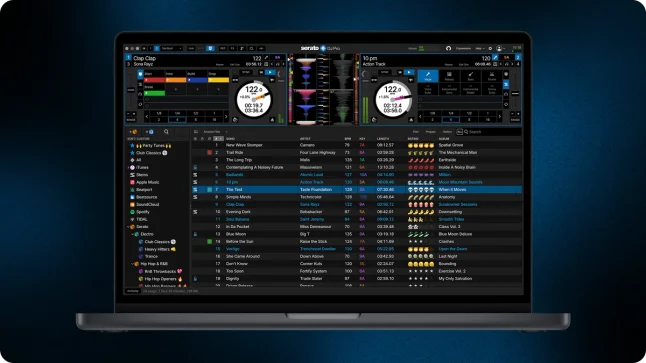Viewport: 646px width, 363px height.
Task: Select the Melody stem pad on right deck
Action: click(449, 76)
